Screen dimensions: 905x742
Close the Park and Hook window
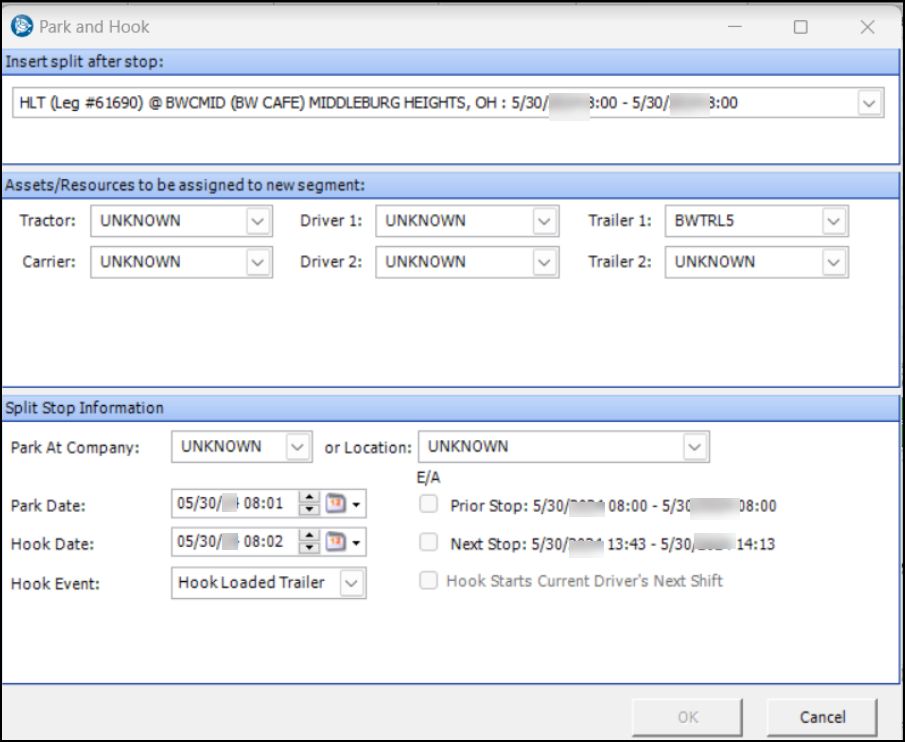coord(867,27)
